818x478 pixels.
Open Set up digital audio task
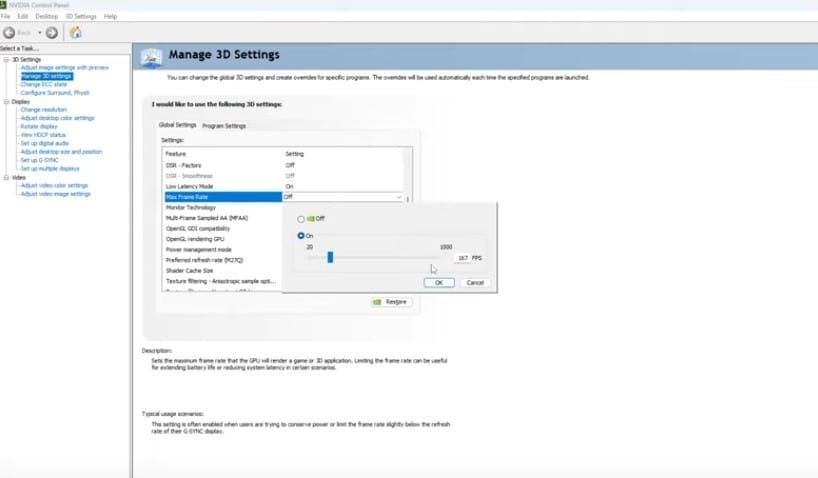click(45, 143)
